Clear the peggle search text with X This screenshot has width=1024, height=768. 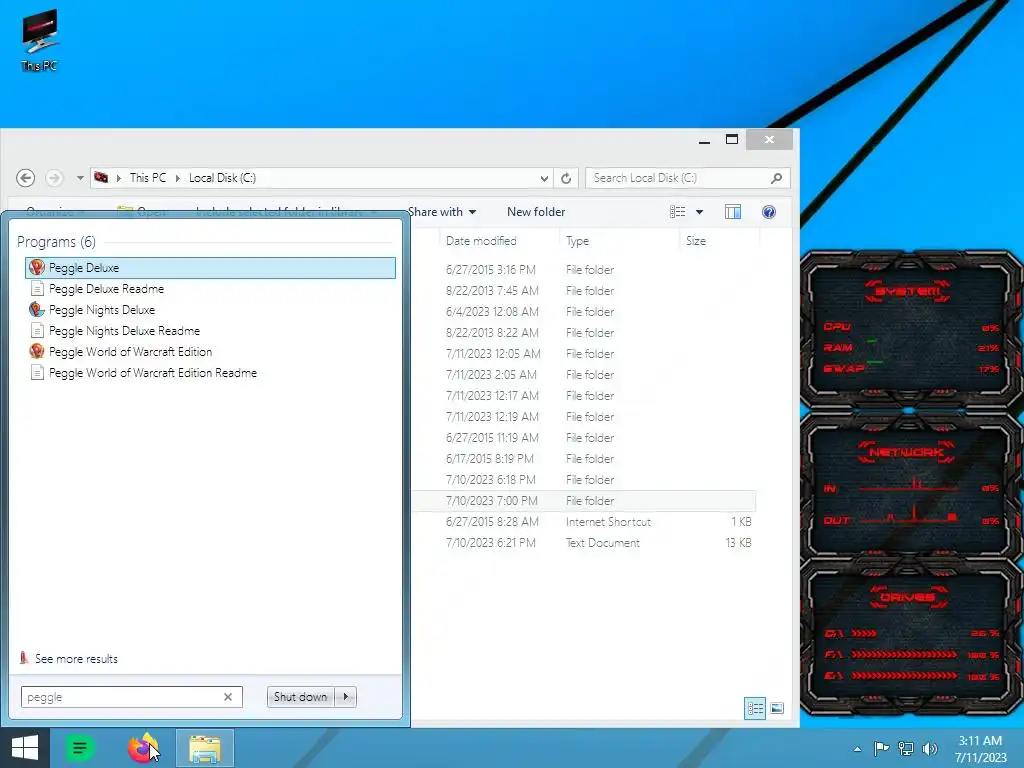click(228, 697)
